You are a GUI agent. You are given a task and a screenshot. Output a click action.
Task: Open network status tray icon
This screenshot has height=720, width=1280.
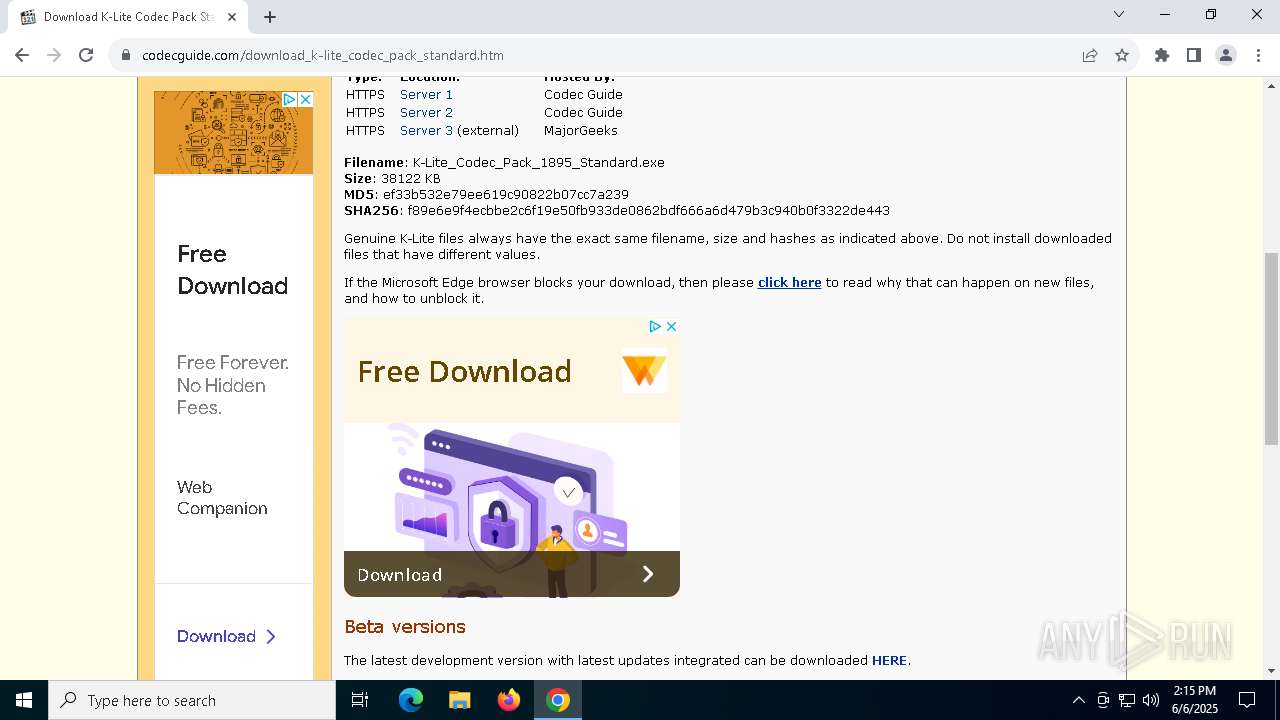pyautogui.click(x=1127, y=700)
